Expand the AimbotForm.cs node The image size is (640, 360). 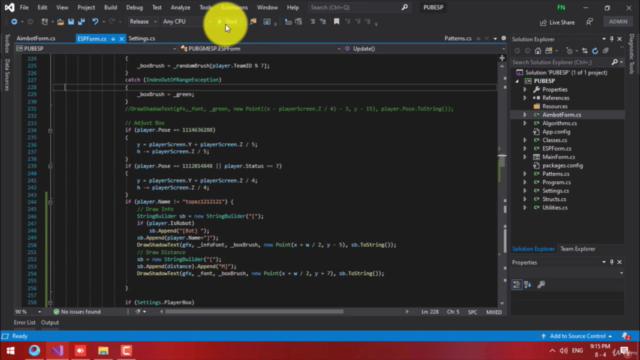525,115
